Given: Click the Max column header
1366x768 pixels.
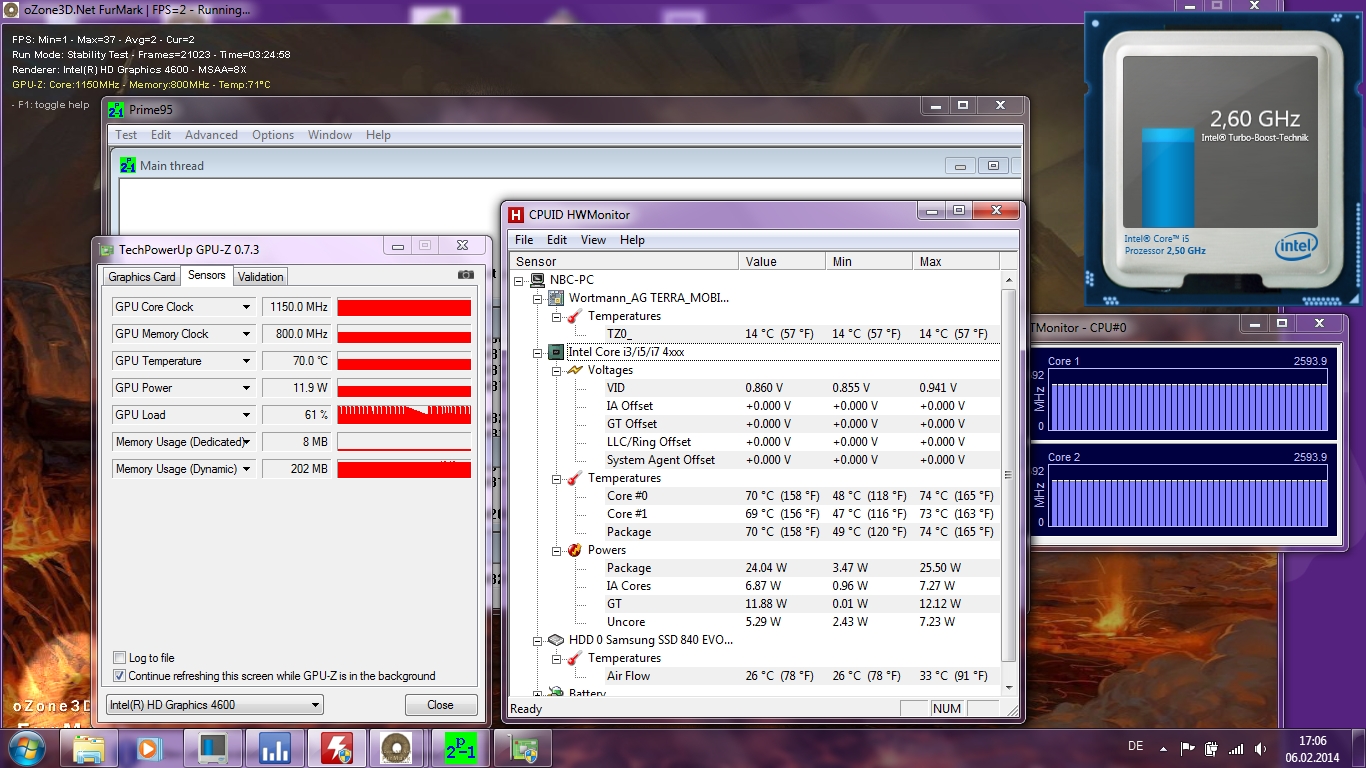Looking at the screenshot, I should (x=957, y=262).
